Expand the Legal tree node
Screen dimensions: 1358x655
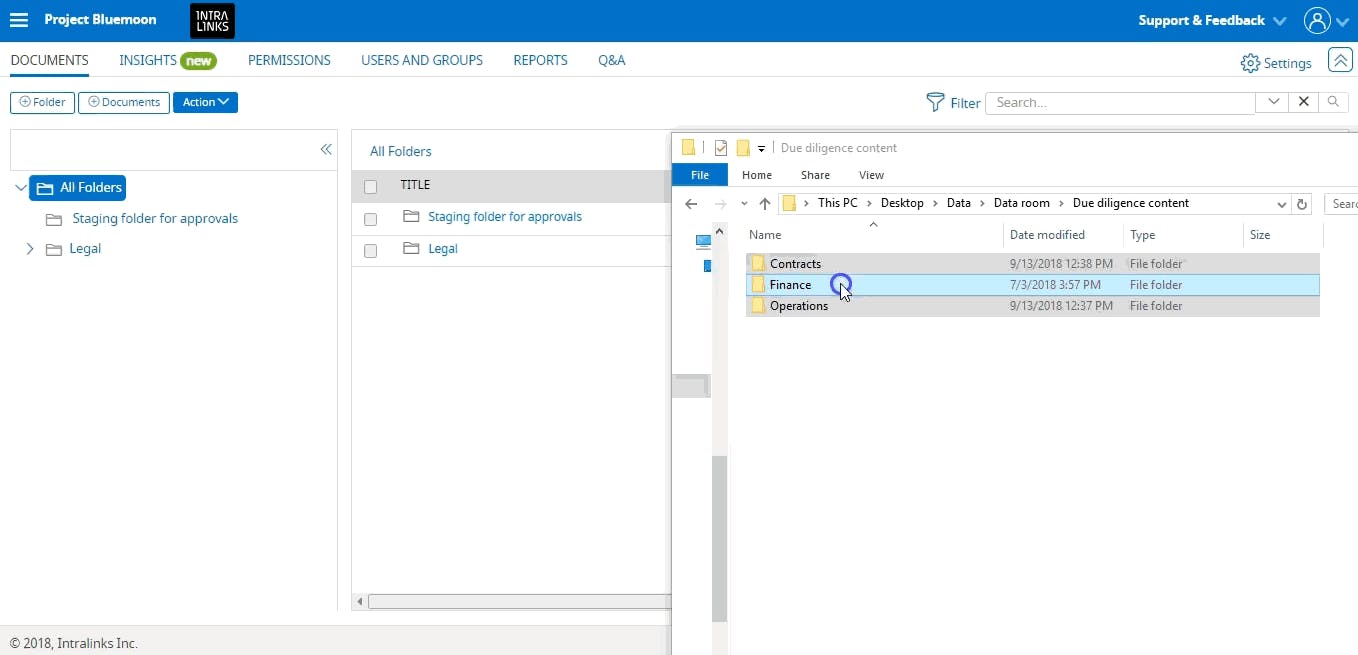[x=29, y=249]
